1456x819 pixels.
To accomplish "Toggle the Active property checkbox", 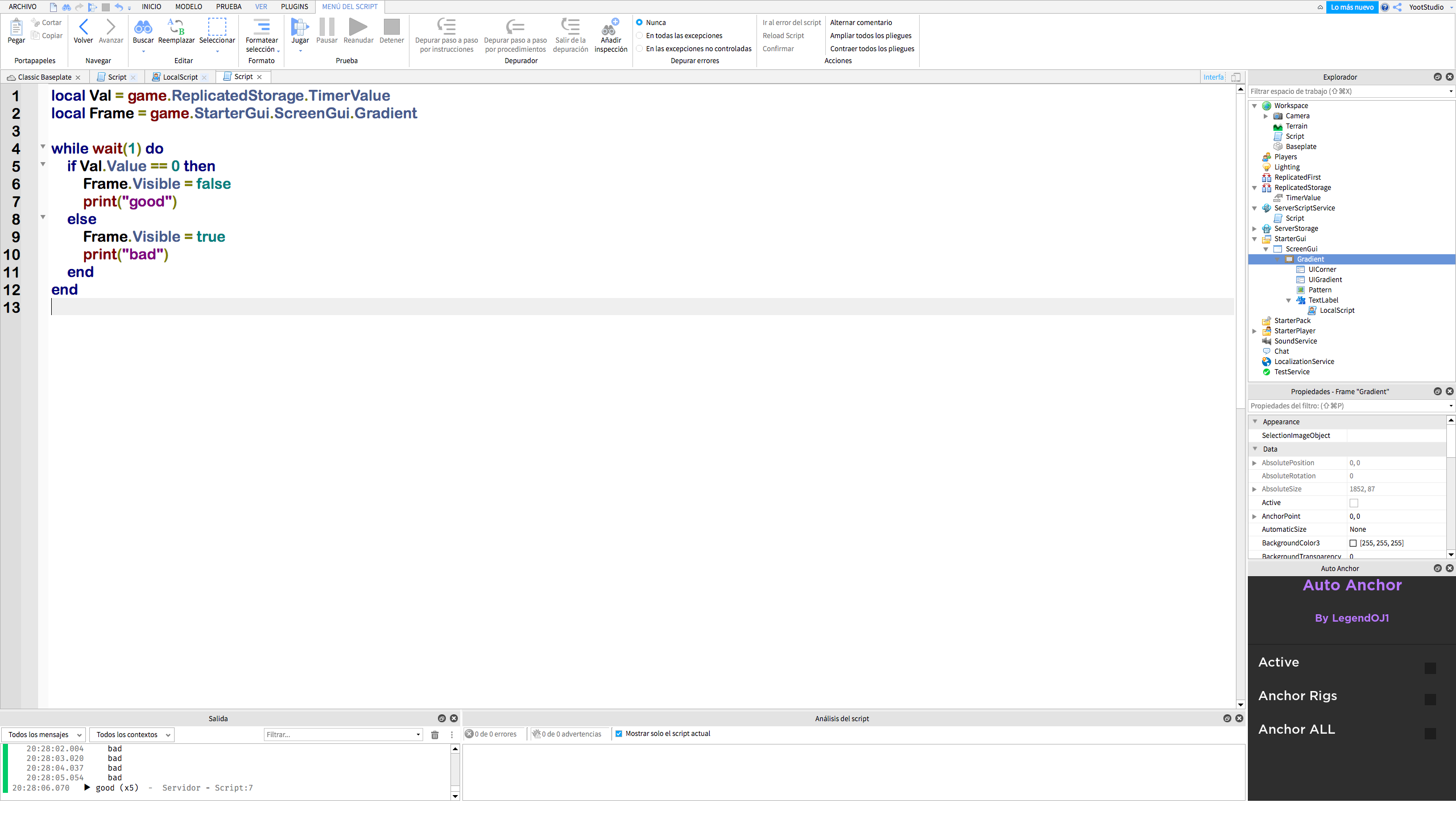I will coord(1354,503).
